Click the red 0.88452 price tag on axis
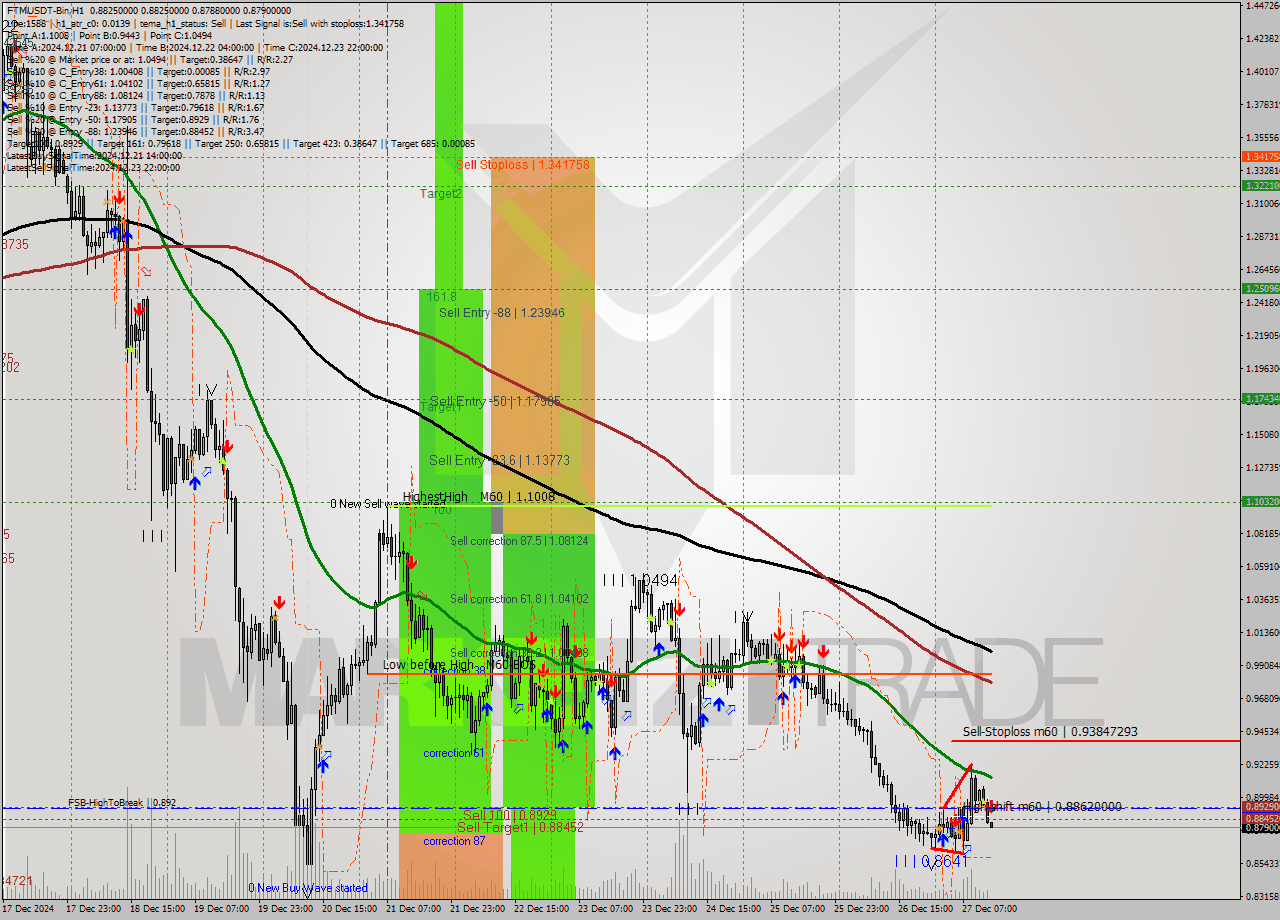 tap(1260, 818)
